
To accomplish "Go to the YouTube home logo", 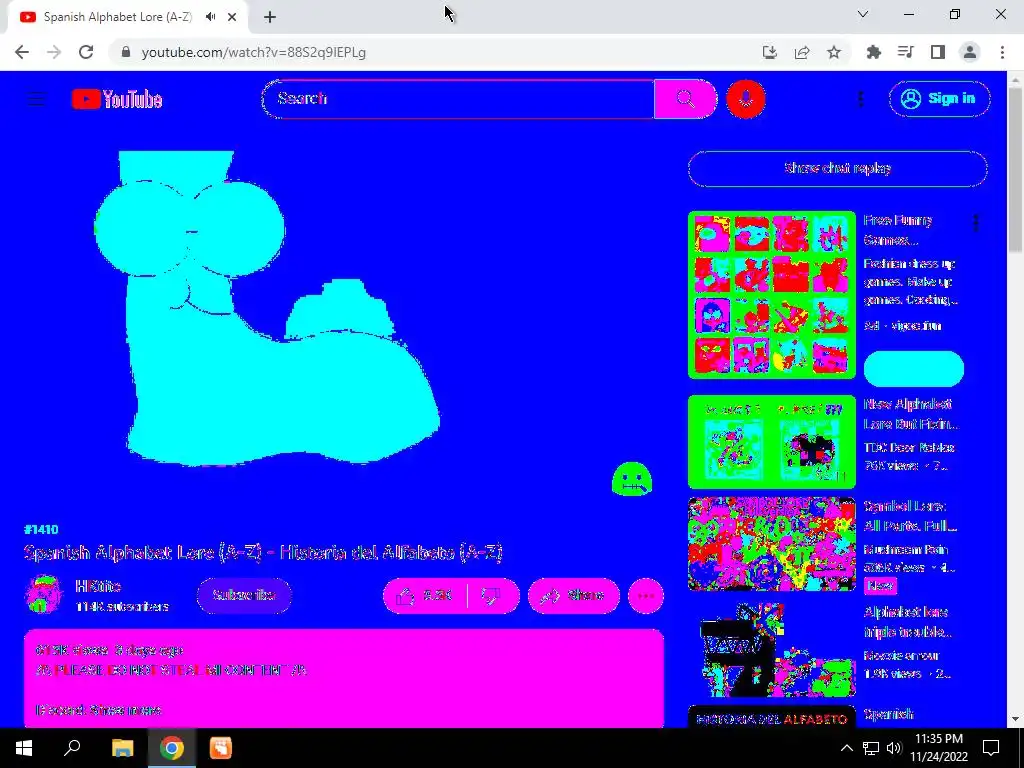I will pyautogui.click(x=117, y=99).
